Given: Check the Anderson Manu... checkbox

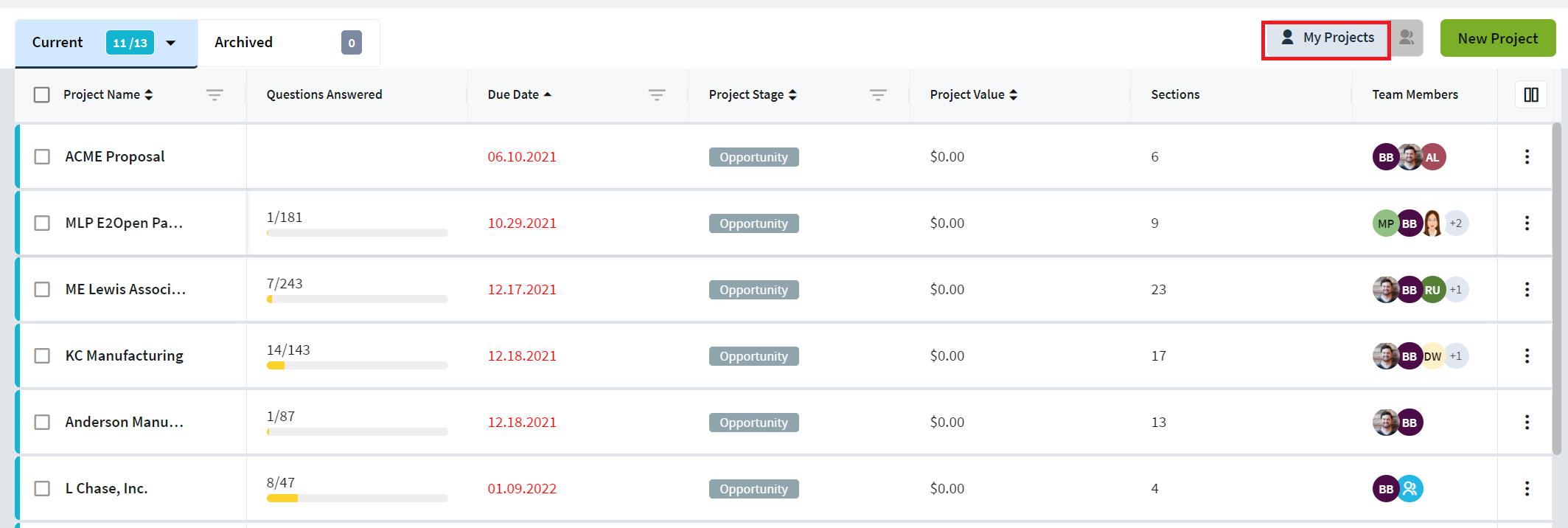Looking at the screenshot, I should [x=42, y=422].
